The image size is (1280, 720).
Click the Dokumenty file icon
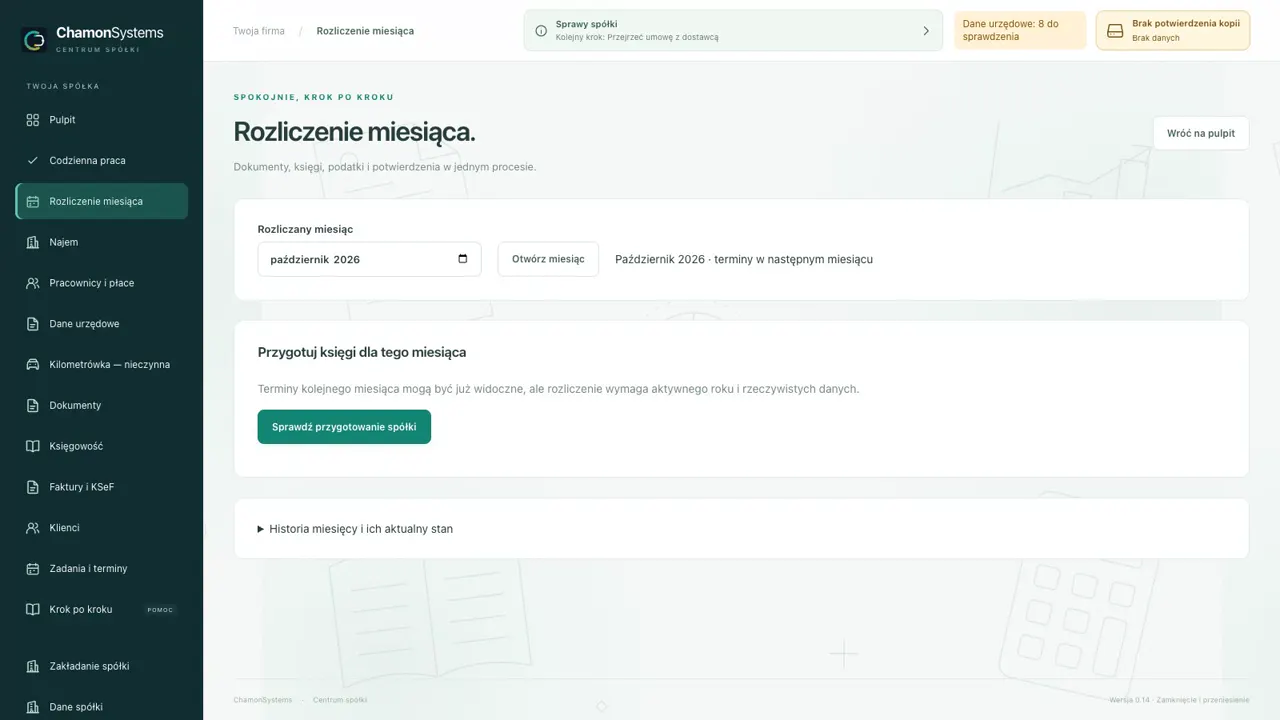(x=33, y=405)
